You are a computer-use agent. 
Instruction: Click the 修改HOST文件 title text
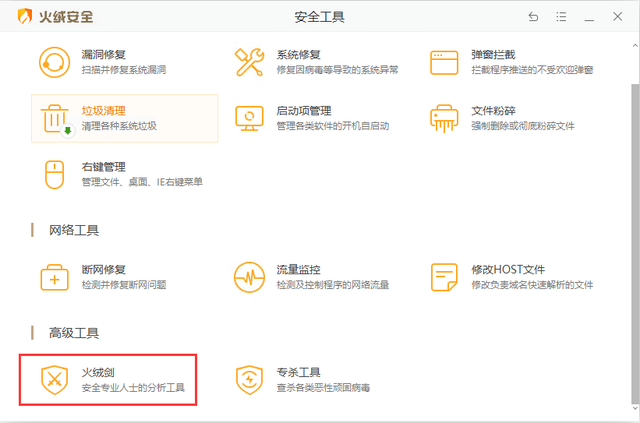[508, 270]
